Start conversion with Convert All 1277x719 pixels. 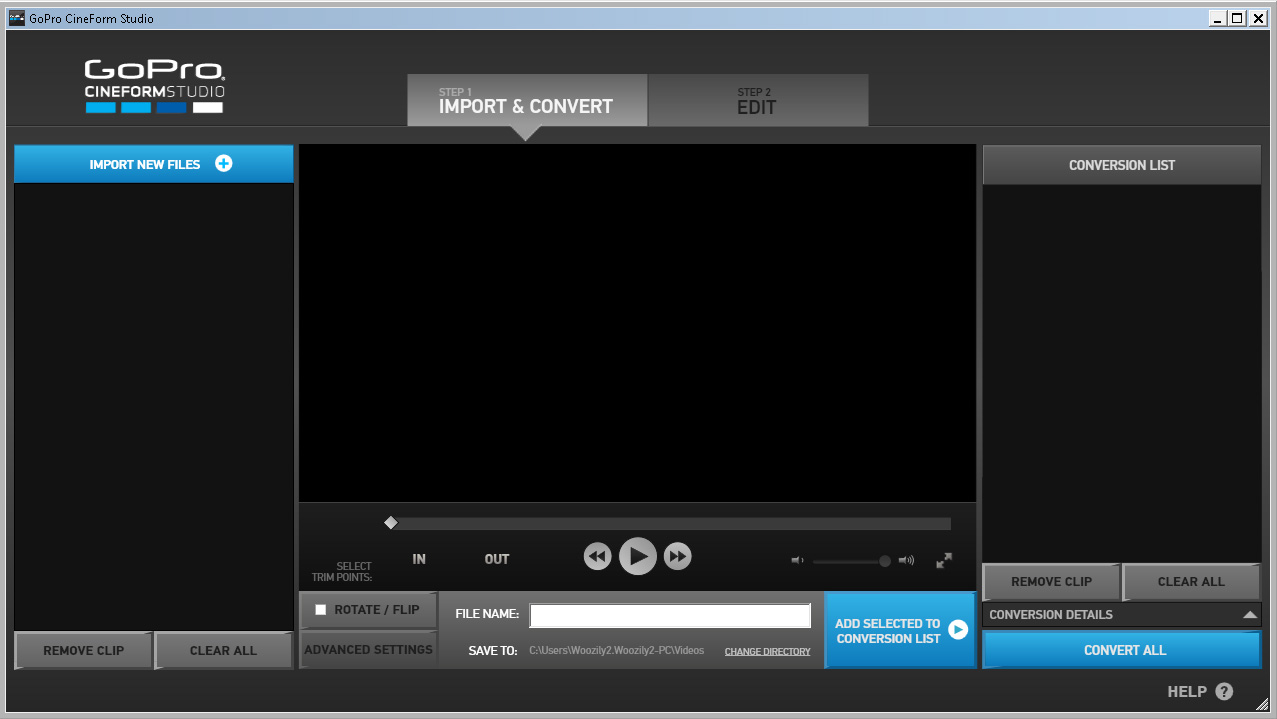[1122, 650]
